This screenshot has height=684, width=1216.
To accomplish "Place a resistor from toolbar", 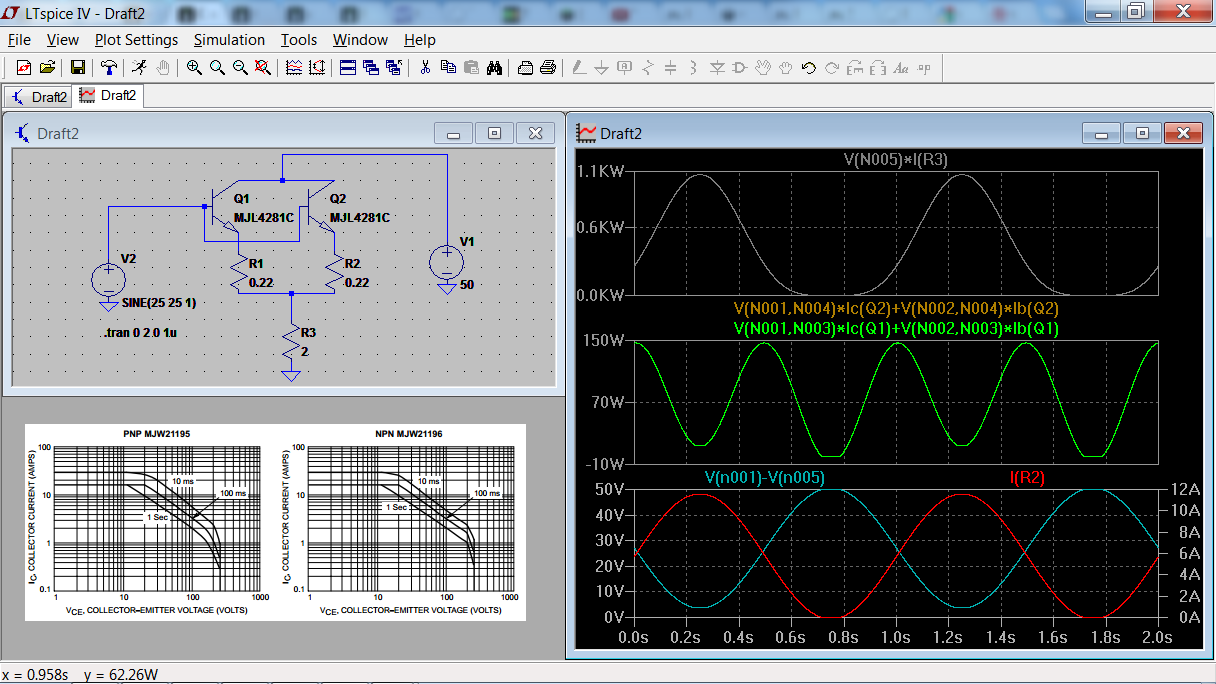I will [648, 68].
